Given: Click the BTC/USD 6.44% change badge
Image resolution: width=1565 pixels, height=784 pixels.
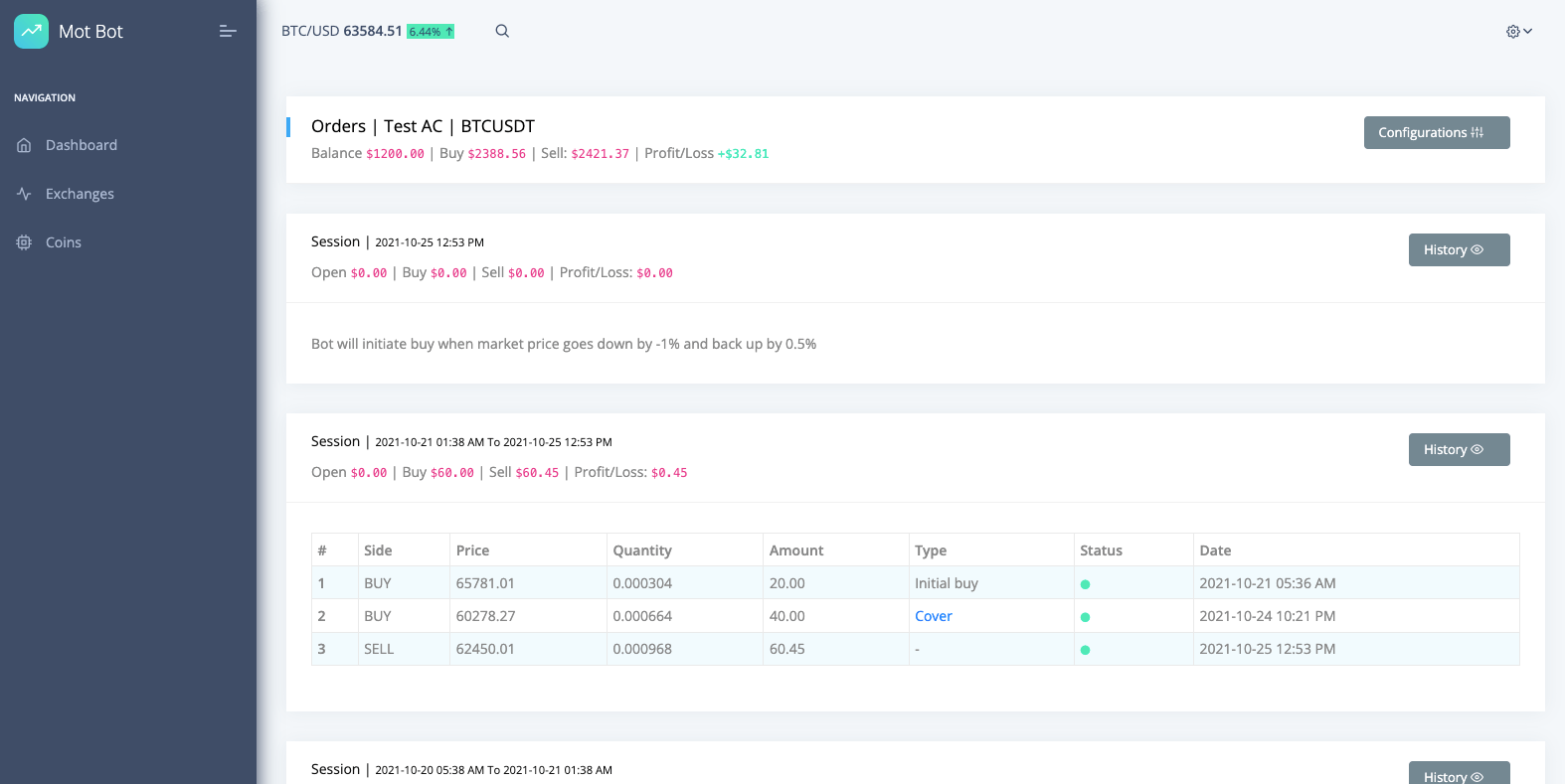Looking at the screenshot, I should click(x=431, y=32).
